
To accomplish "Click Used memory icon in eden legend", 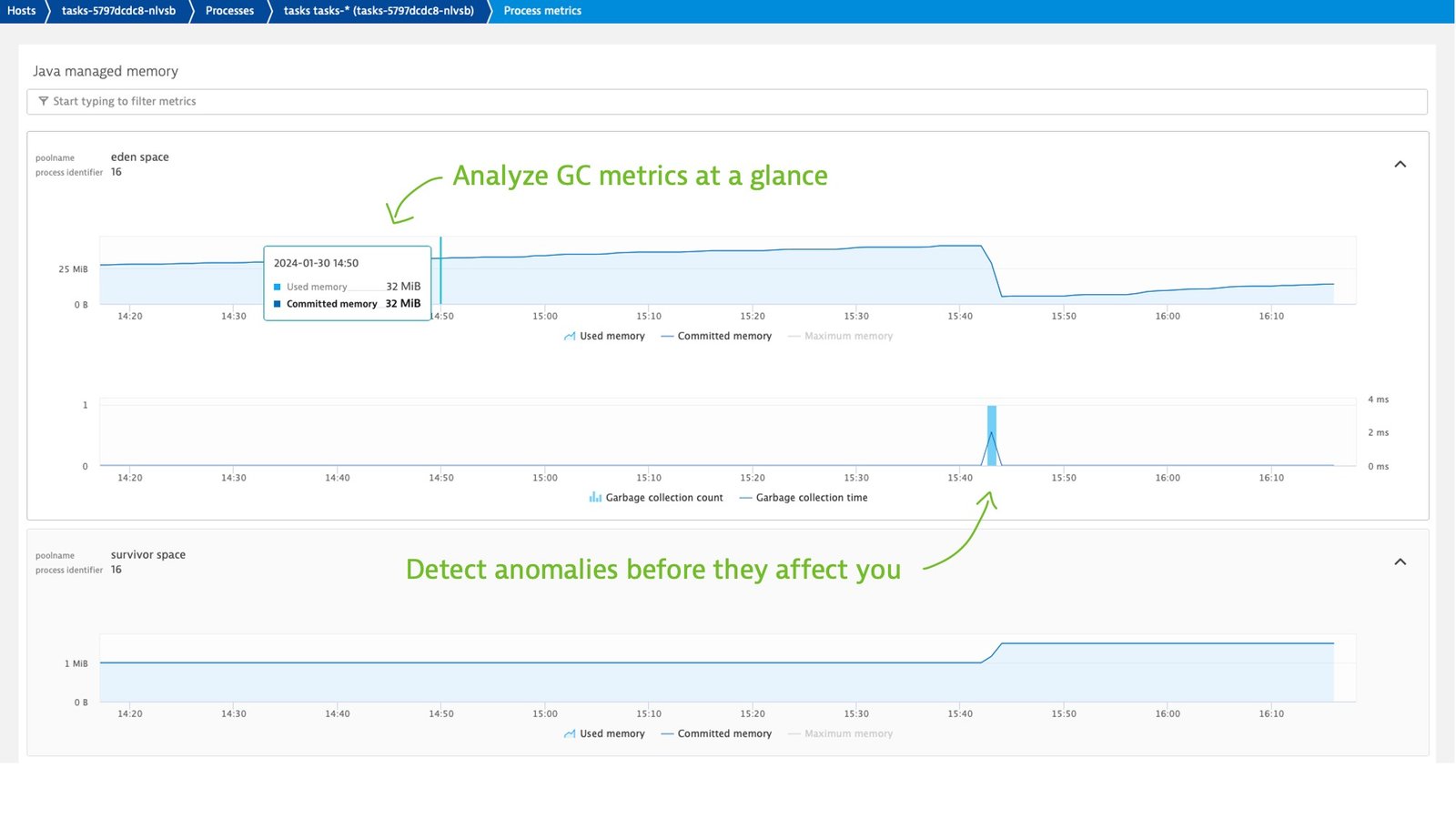I will tap(570, 337).
